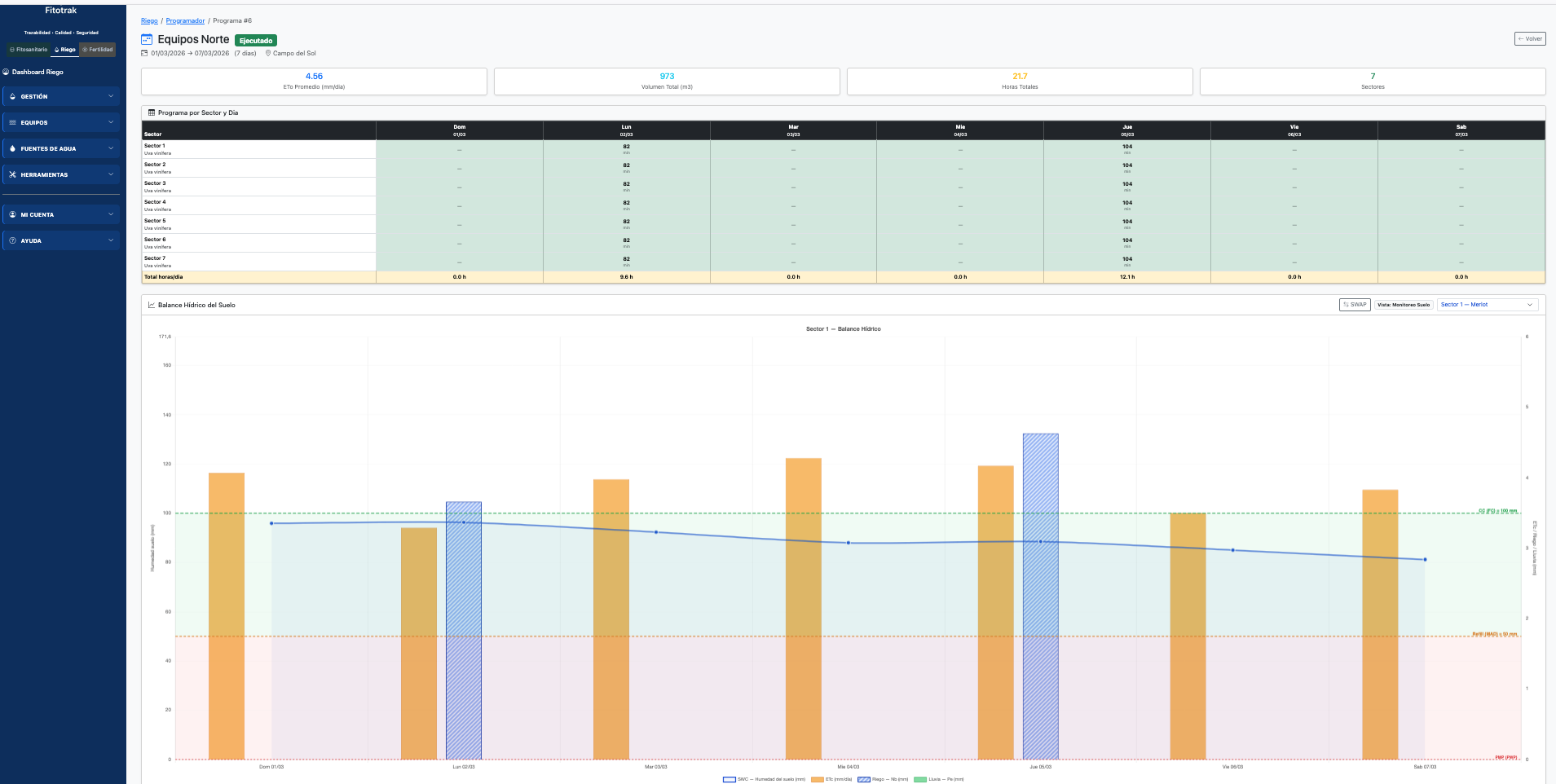This screenshot has height=784, width=1556.
Task: Click the Lluvia green legend swatch
Action: click(920, 779)
